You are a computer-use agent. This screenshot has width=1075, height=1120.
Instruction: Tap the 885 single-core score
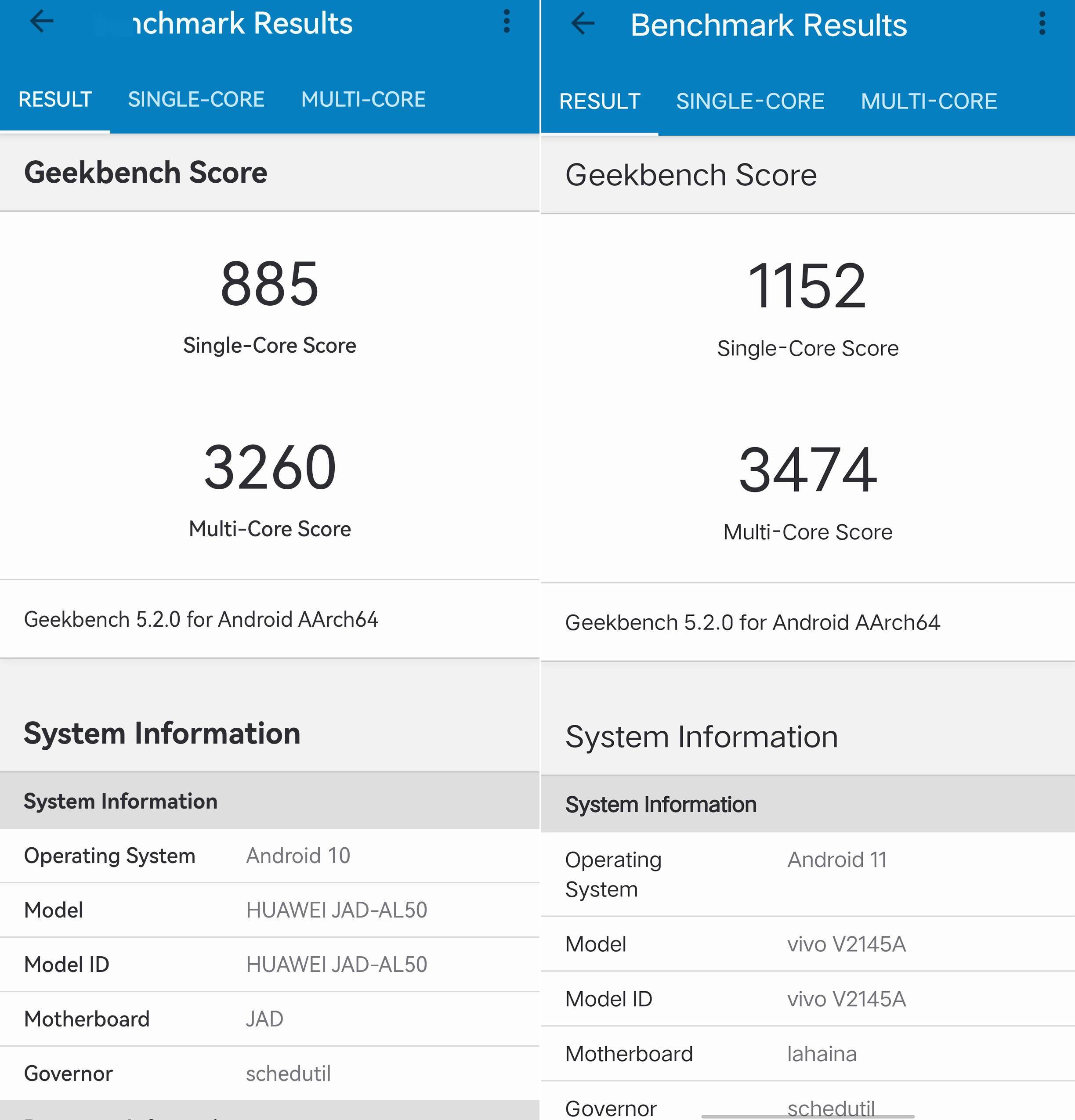click(269, 284)
